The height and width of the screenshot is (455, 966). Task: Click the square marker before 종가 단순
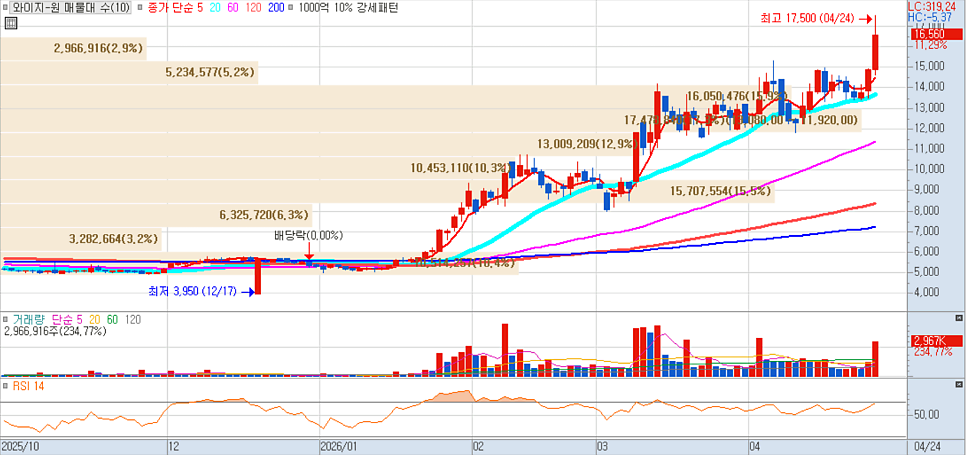[x=141, y=9]
